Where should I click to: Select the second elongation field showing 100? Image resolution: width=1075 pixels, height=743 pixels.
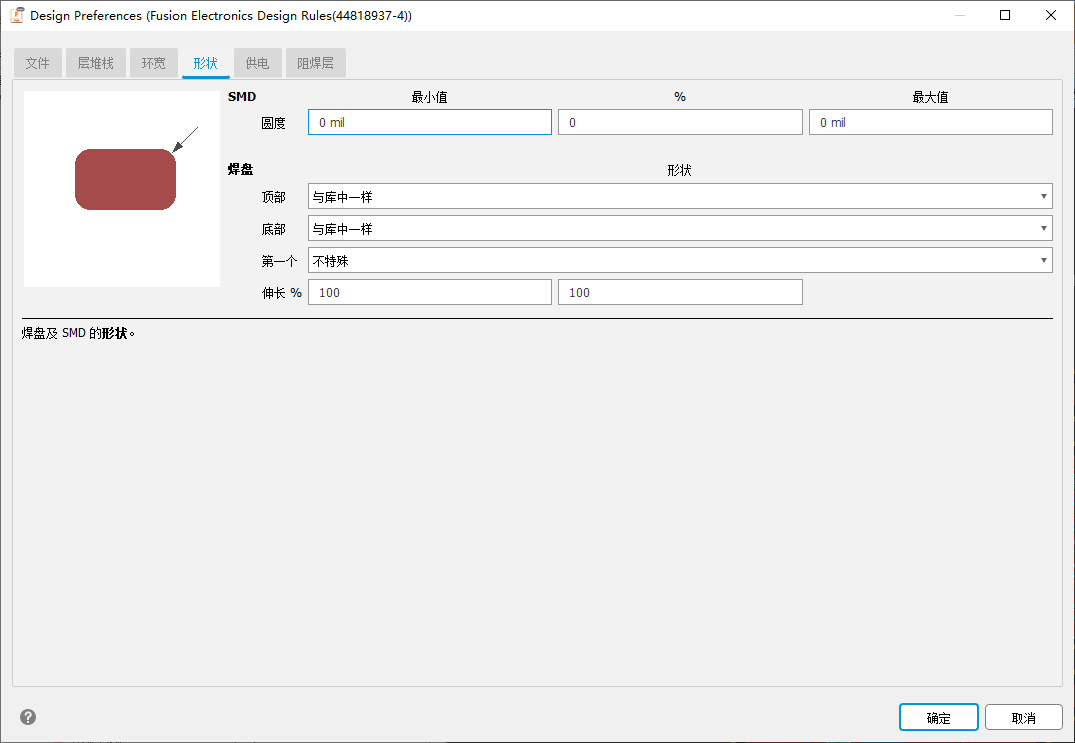(680, 291)
